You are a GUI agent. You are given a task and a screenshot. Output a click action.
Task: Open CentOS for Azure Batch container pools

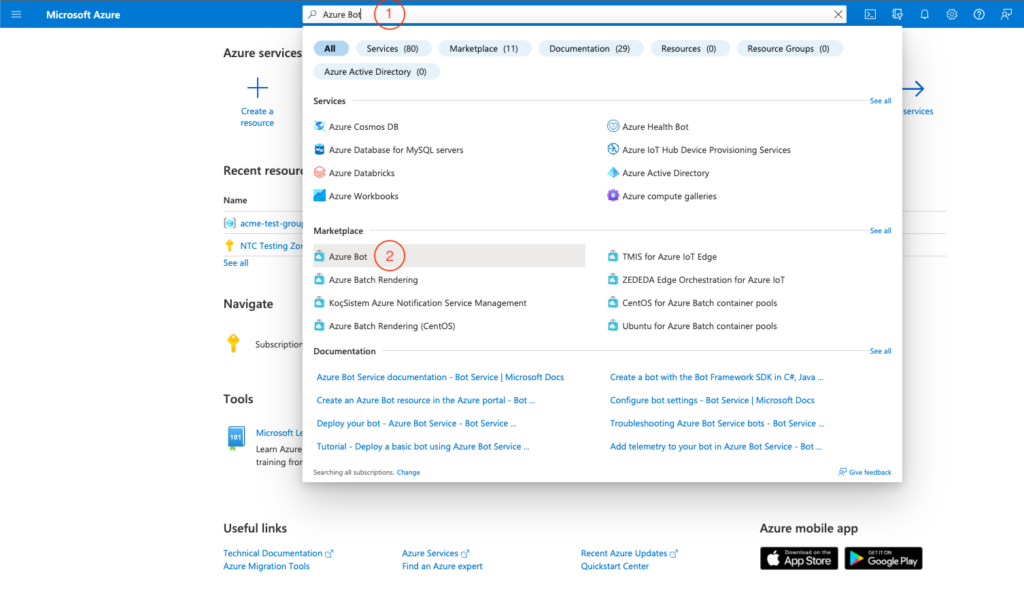(x=699, y=302)
